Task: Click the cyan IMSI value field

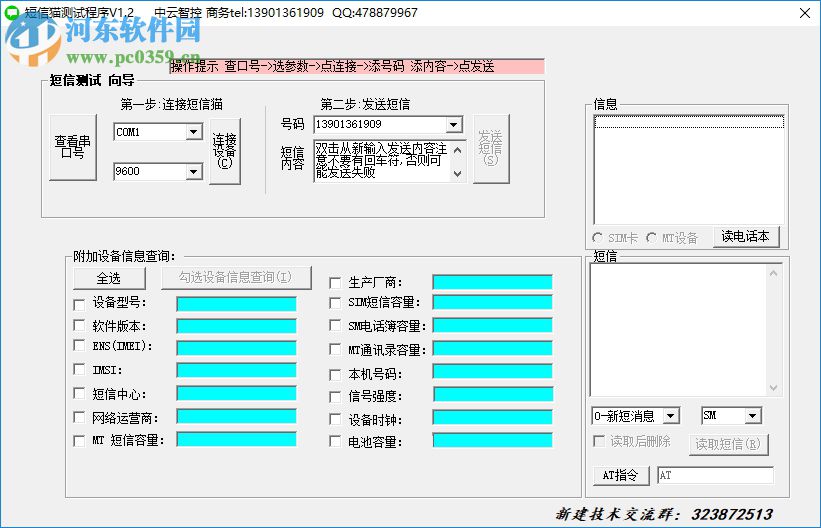Action: 237,370
